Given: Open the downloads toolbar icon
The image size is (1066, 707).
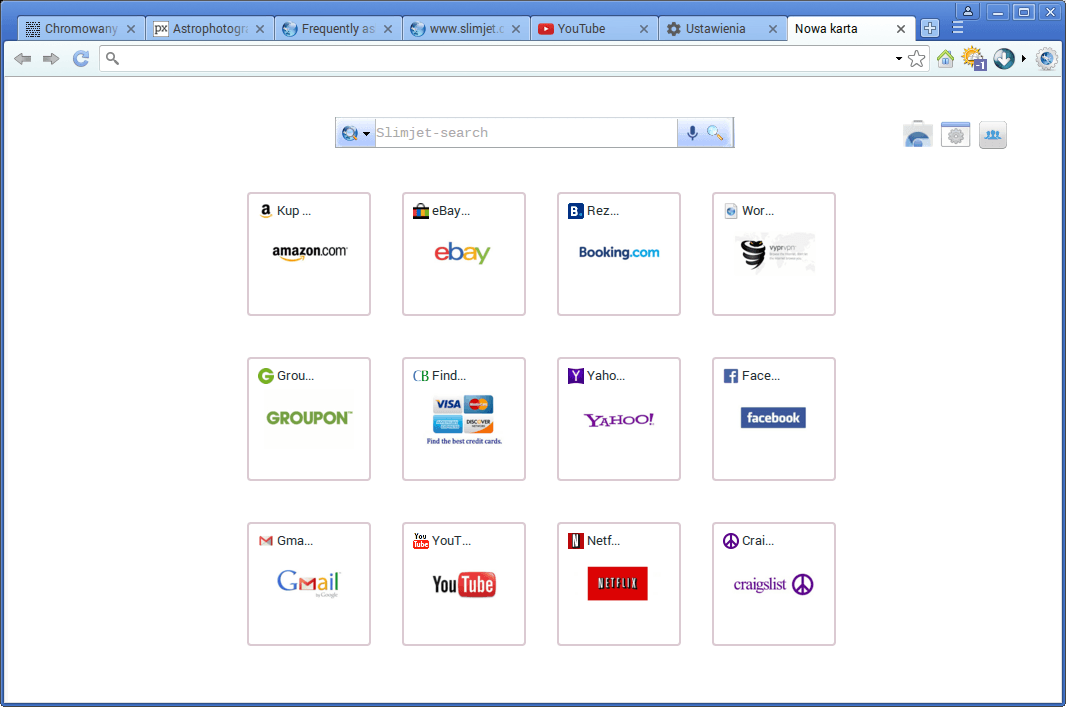Looking at the screenshot, I should (x=1004, y=59).
